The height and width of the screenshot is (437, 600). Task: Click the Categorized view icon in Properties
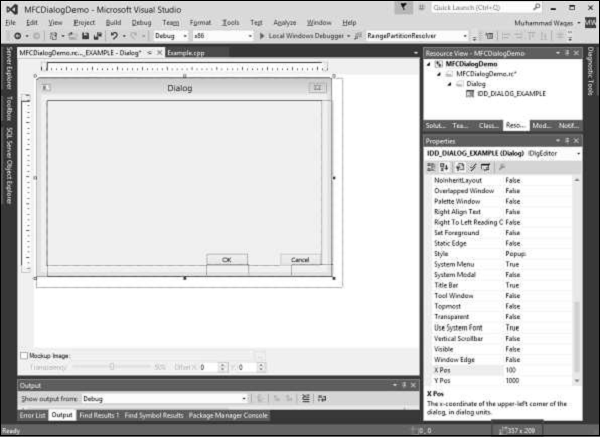(431, 167)
